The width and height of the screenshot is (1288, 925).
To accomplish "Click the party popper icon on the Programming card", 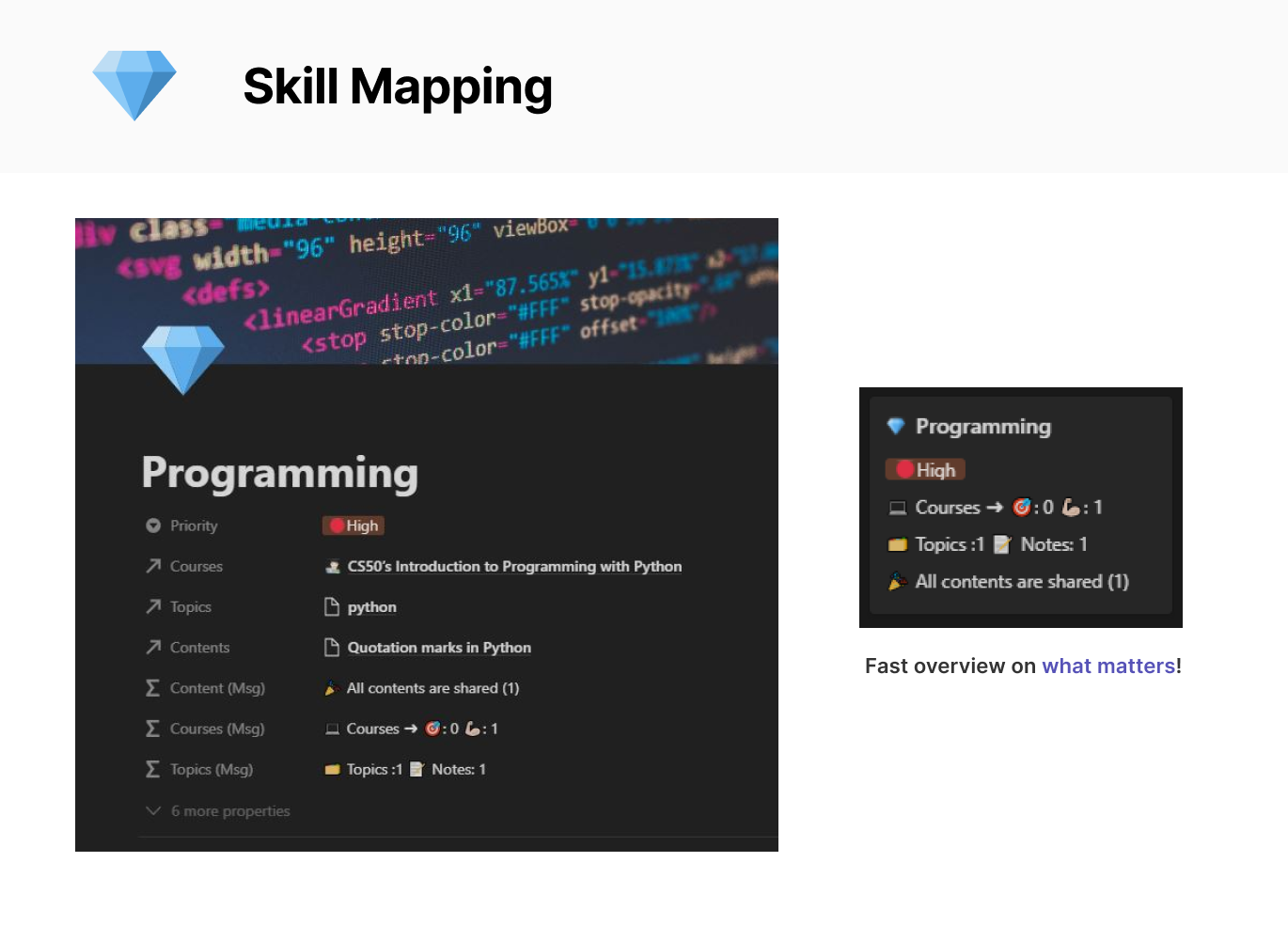I will pos(898,582).
